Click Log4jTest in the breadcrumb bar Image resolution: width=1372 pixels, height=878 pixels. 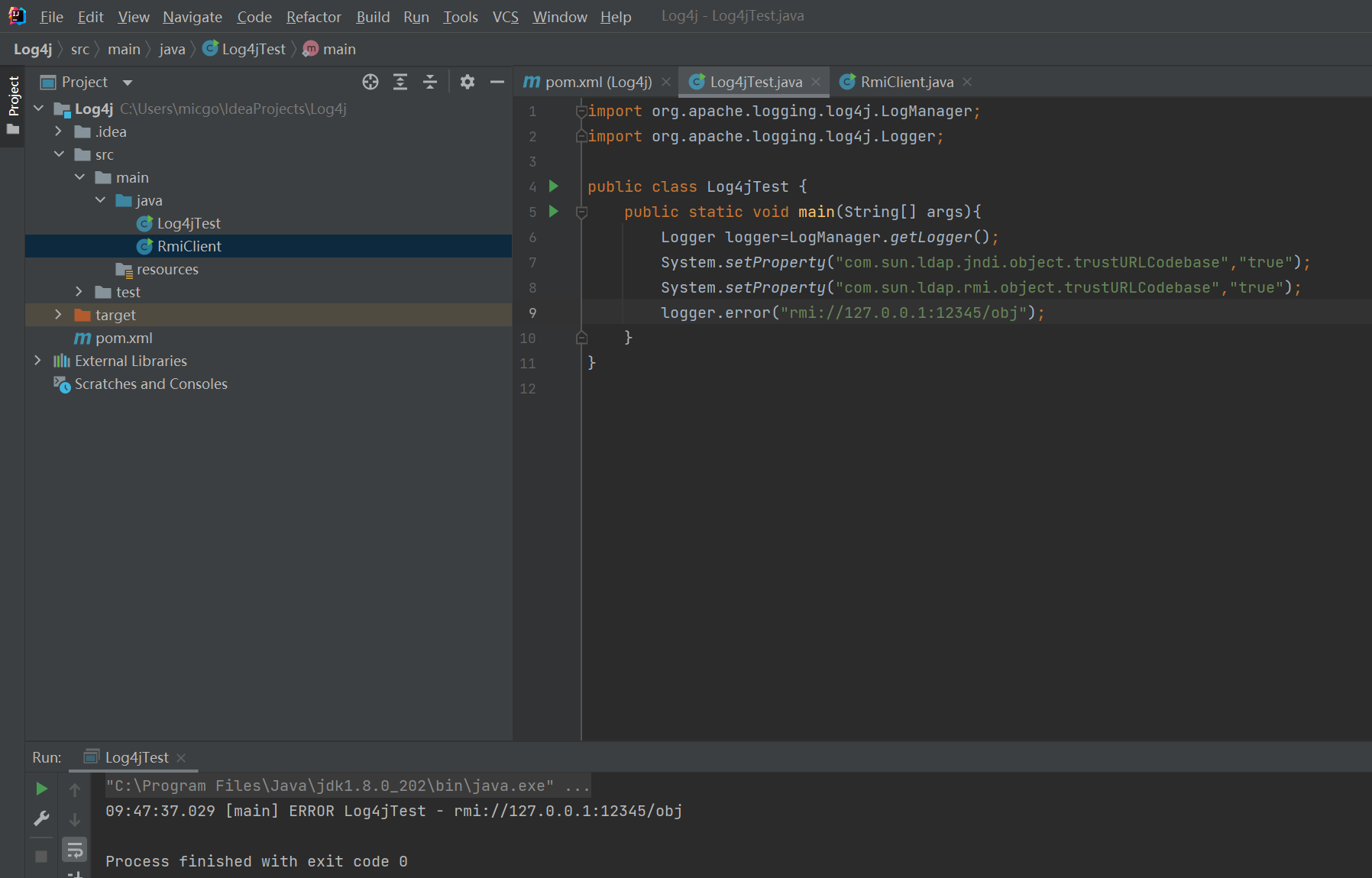pyautogui.click(x=244, y=50)
